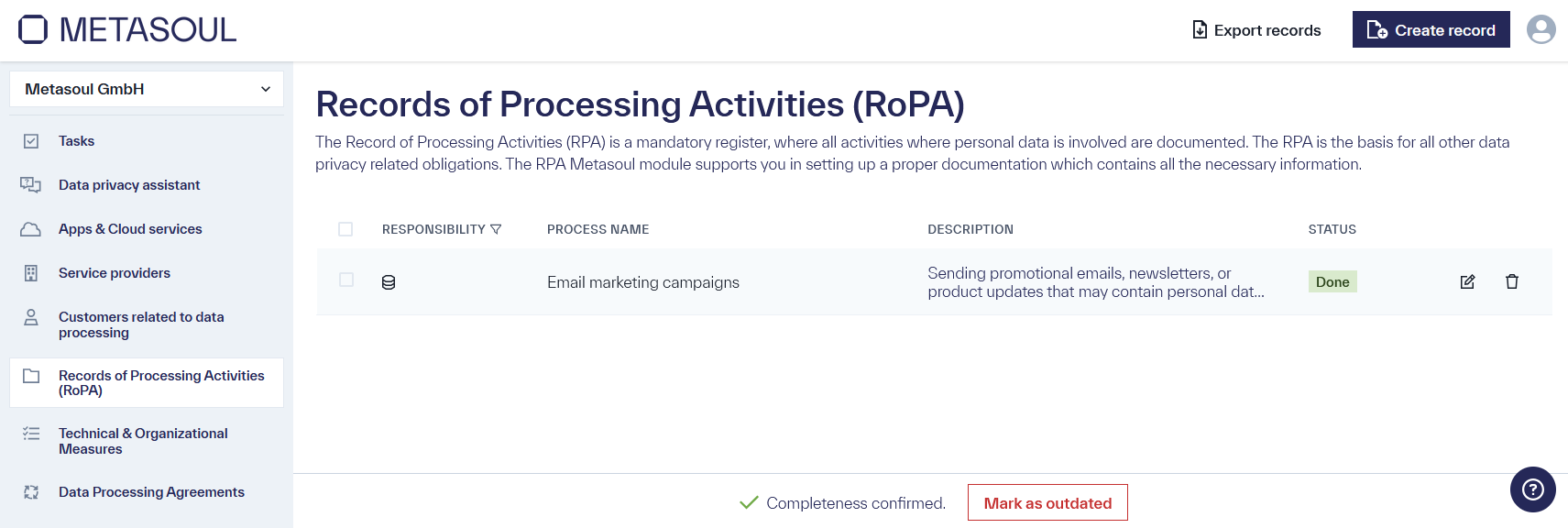
Task: Click the Completeness confirmed checkmark icon
Action: click(x=749, y=502)
